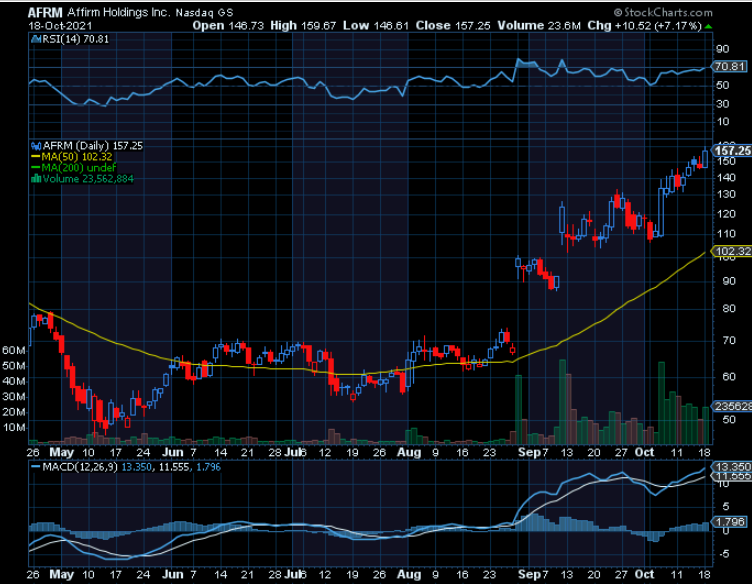Select the RSI(14) 70.81 legend label
Screen dimensions: 752x584
[x=75, y=39]
